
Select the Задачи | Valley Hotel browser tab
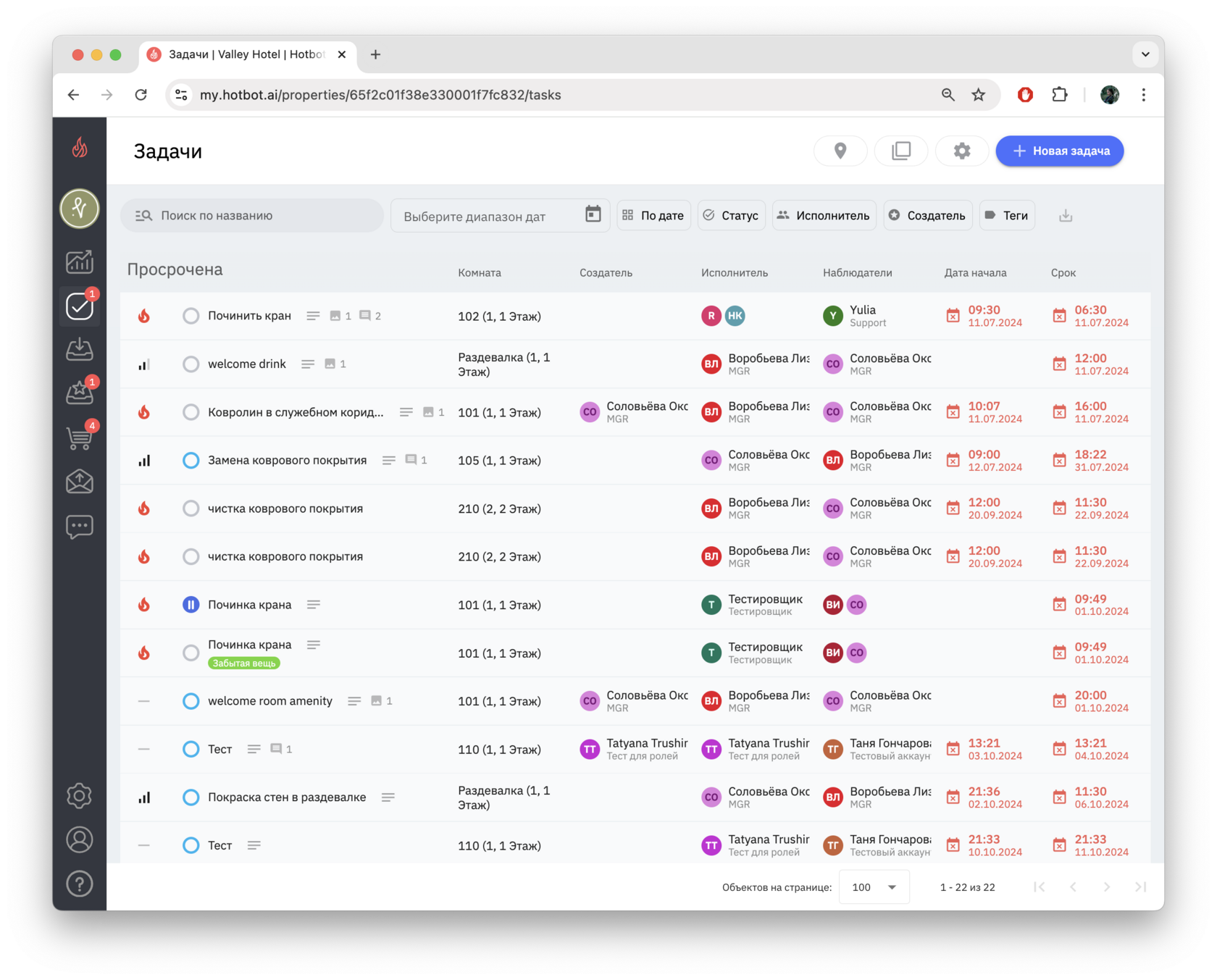247,54
